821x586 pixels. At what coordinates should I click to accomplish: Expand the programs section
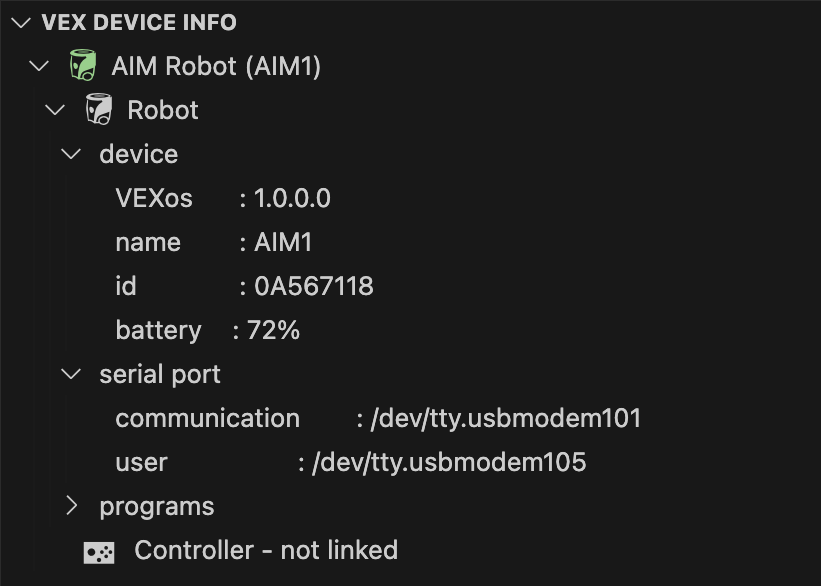[71, 506]
